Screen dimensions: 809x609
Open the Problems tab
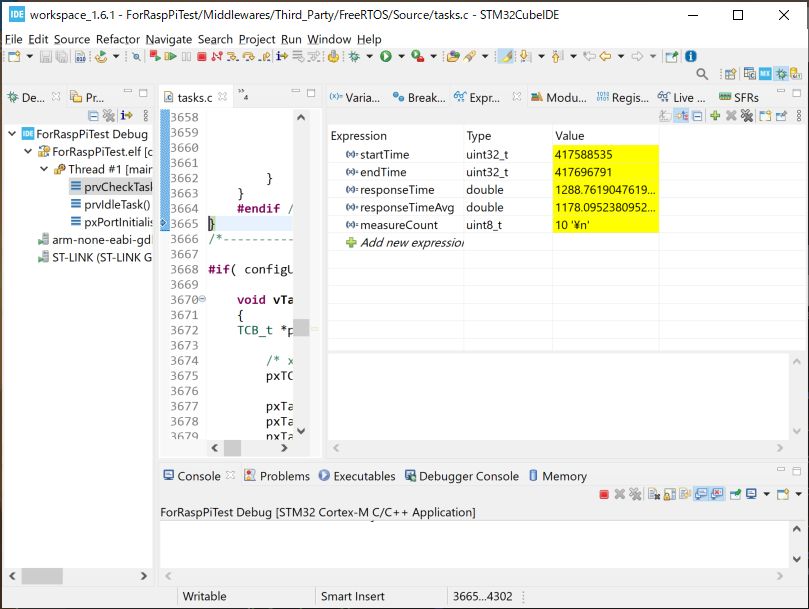pyautogui.click(x=277, y=476)
